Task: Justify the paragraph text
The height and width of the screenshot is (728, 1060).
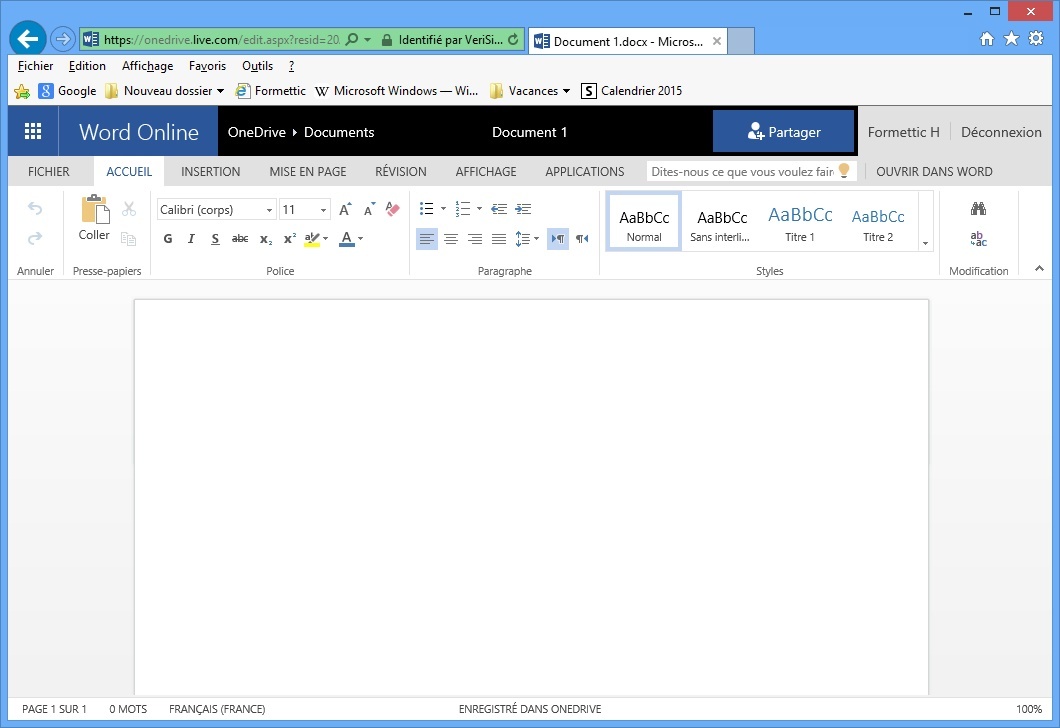Action: tap(499, 239)
